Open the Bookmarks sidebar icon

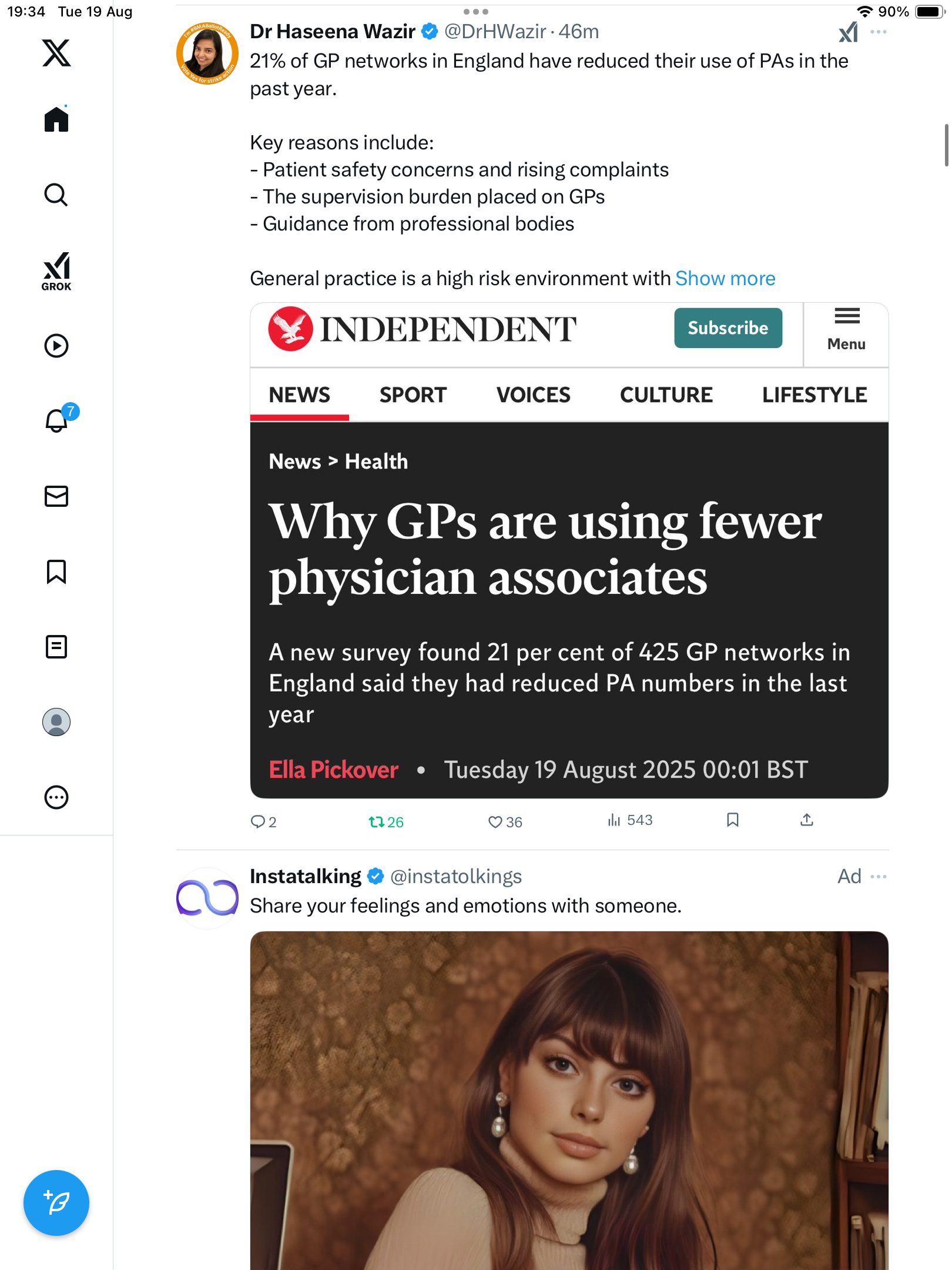point(56,571)
